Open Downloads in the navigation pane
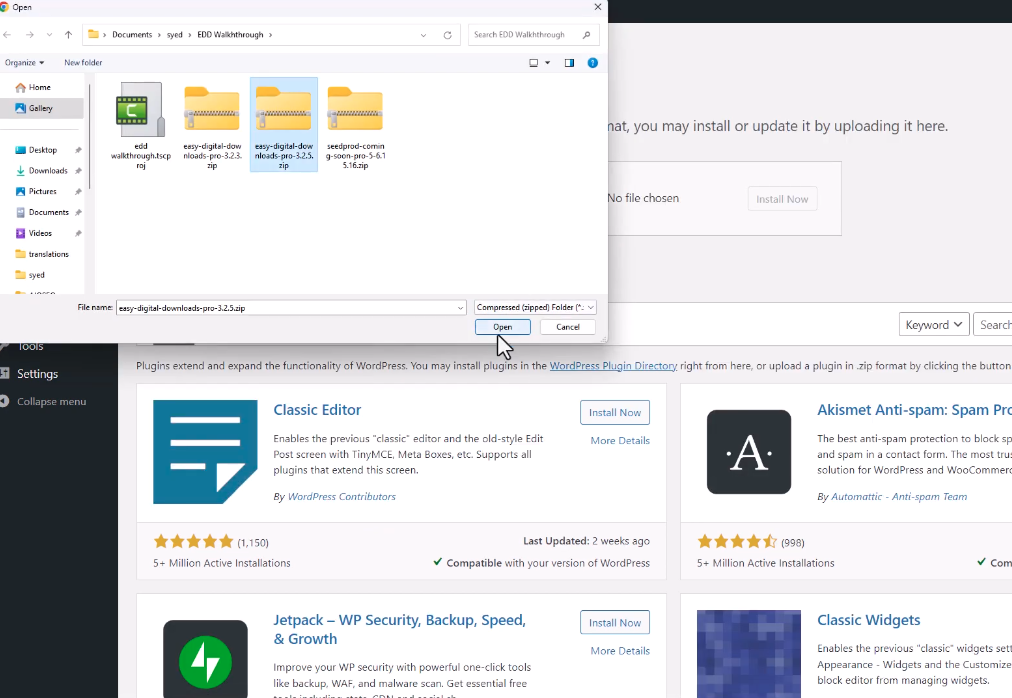Viewport: 1012px width, 698px height. tap(47, 171)
